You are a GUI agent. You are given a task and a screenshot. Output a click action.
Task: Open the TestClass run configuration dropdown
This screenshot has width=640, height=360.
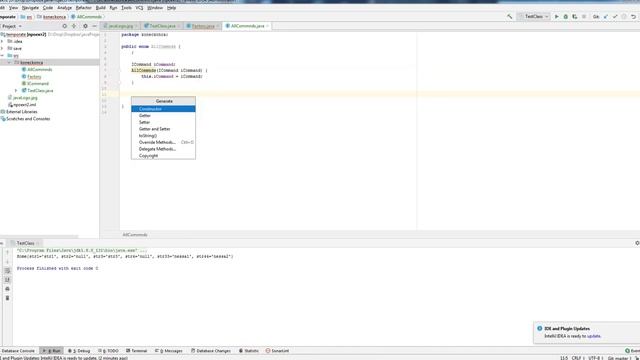click(533, 17)
